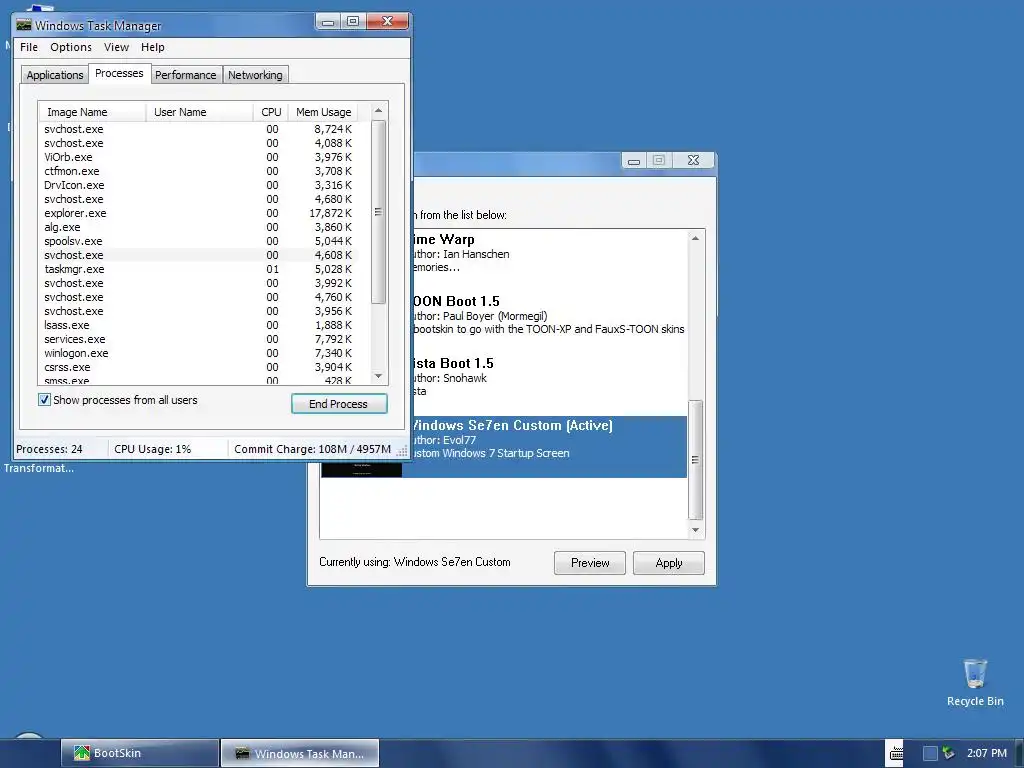
Task: Click the BootSkin taskbar button
Action: (140, 753)
